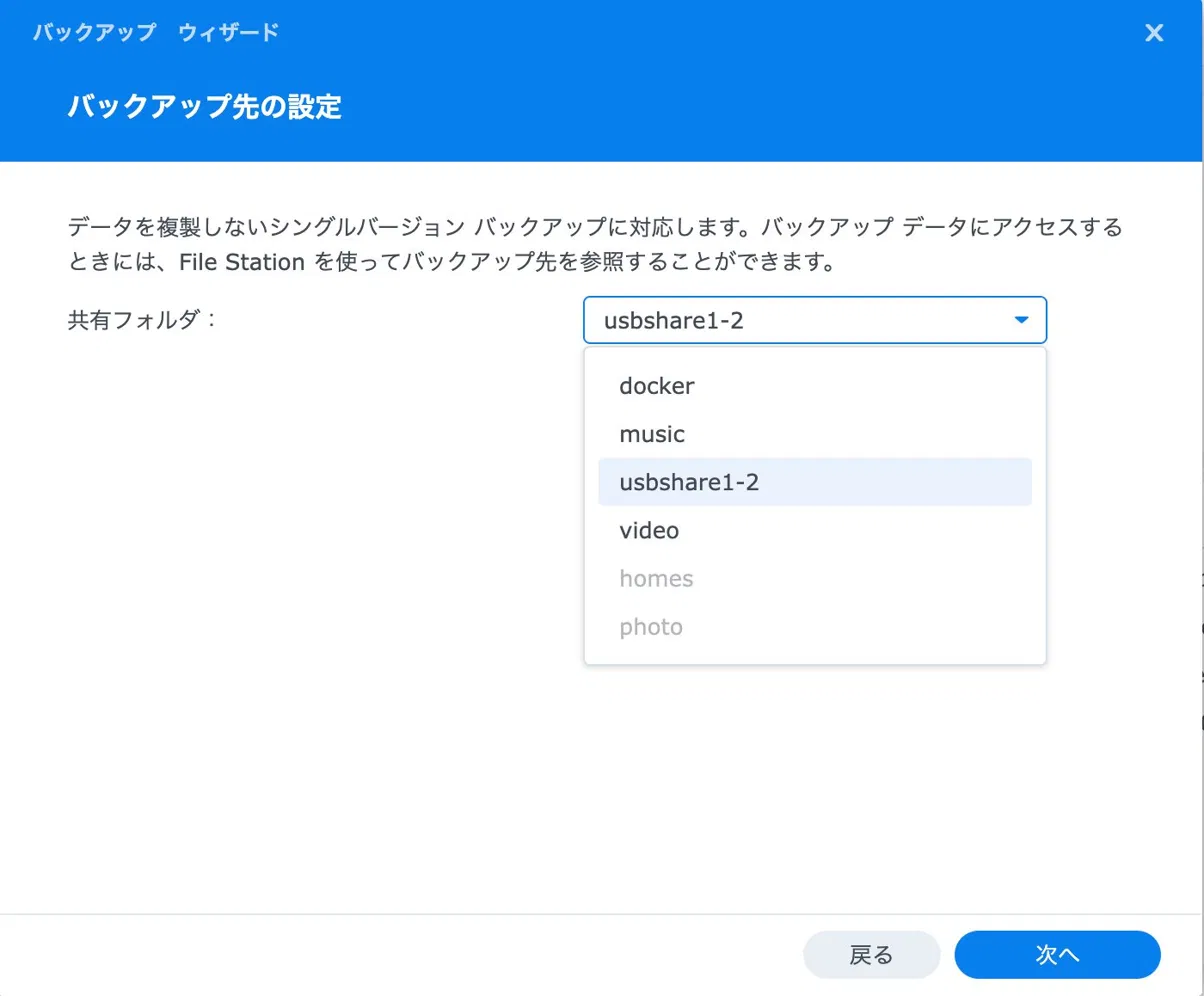Click the disabled photo entry
This screenshot has width=1204, height=996.
tap(815, 627)
